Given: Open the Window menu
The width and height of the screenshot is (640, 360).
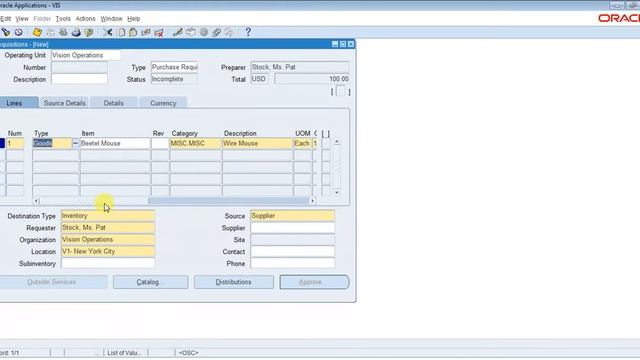Looking at the screenshot, I should click(111, 19).
